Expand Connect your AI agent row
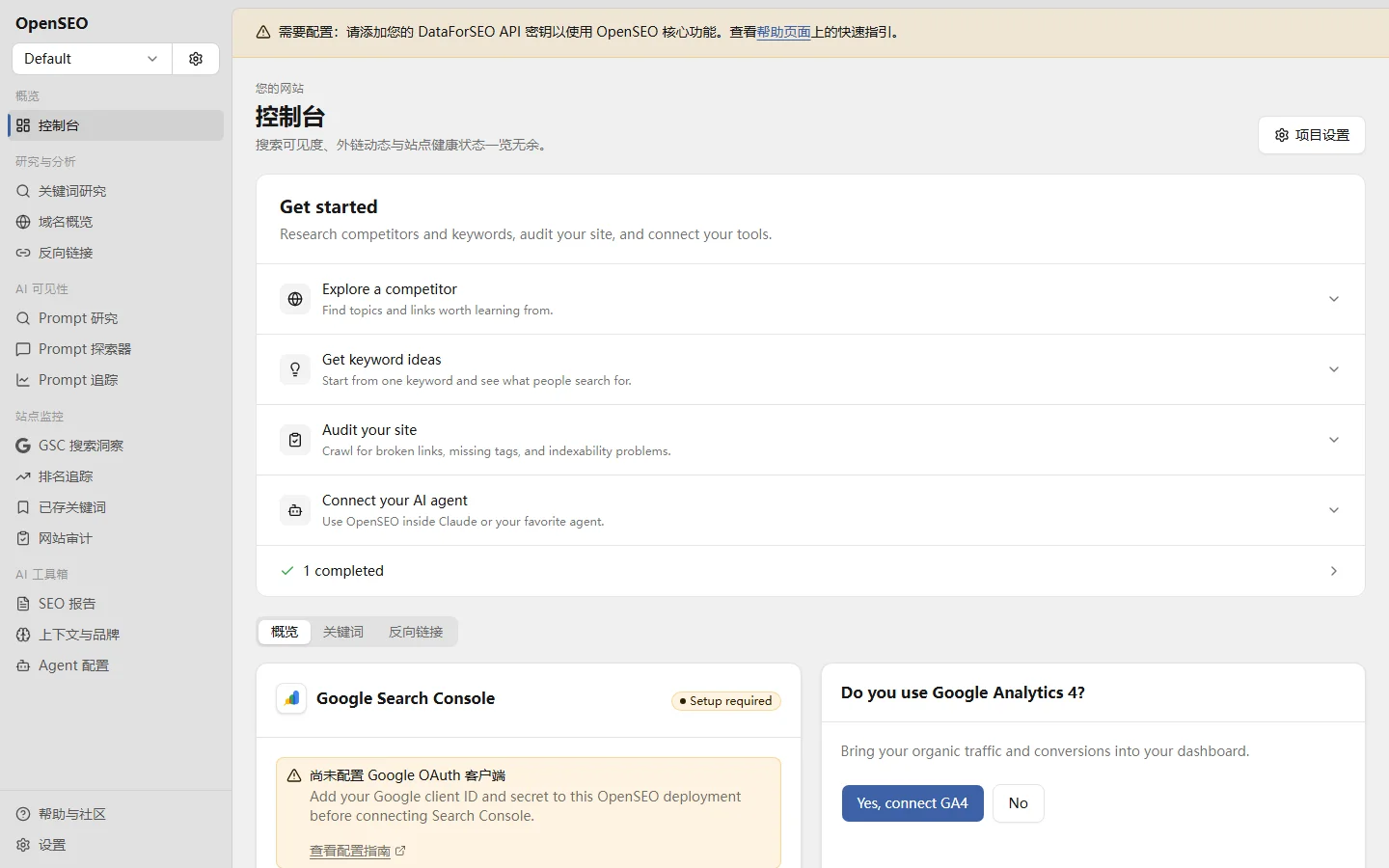The height and width of the screenshot is (868, 1389). pyautogui.click(x=810, y=510)
